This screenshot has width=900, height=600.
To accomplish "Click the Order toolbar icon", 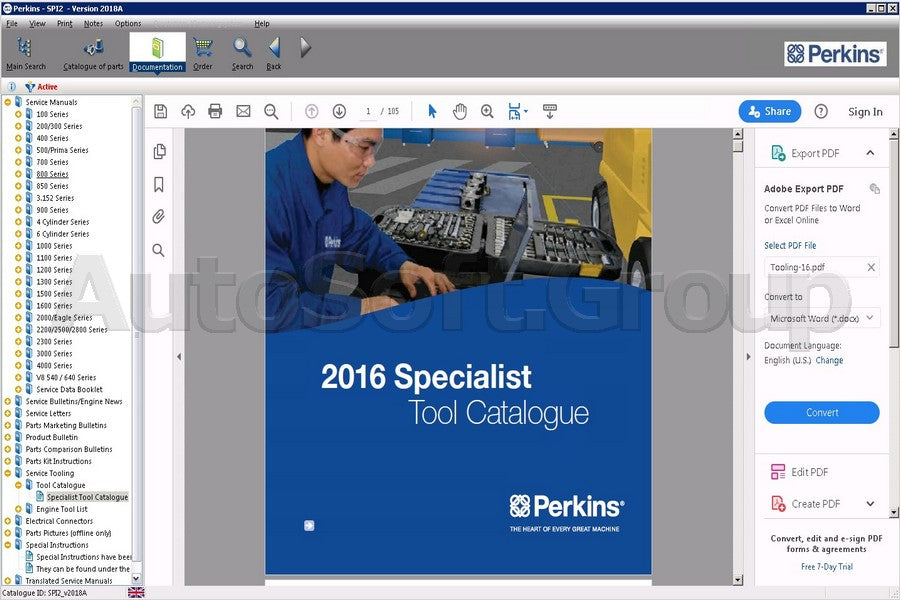I will 203,48.
